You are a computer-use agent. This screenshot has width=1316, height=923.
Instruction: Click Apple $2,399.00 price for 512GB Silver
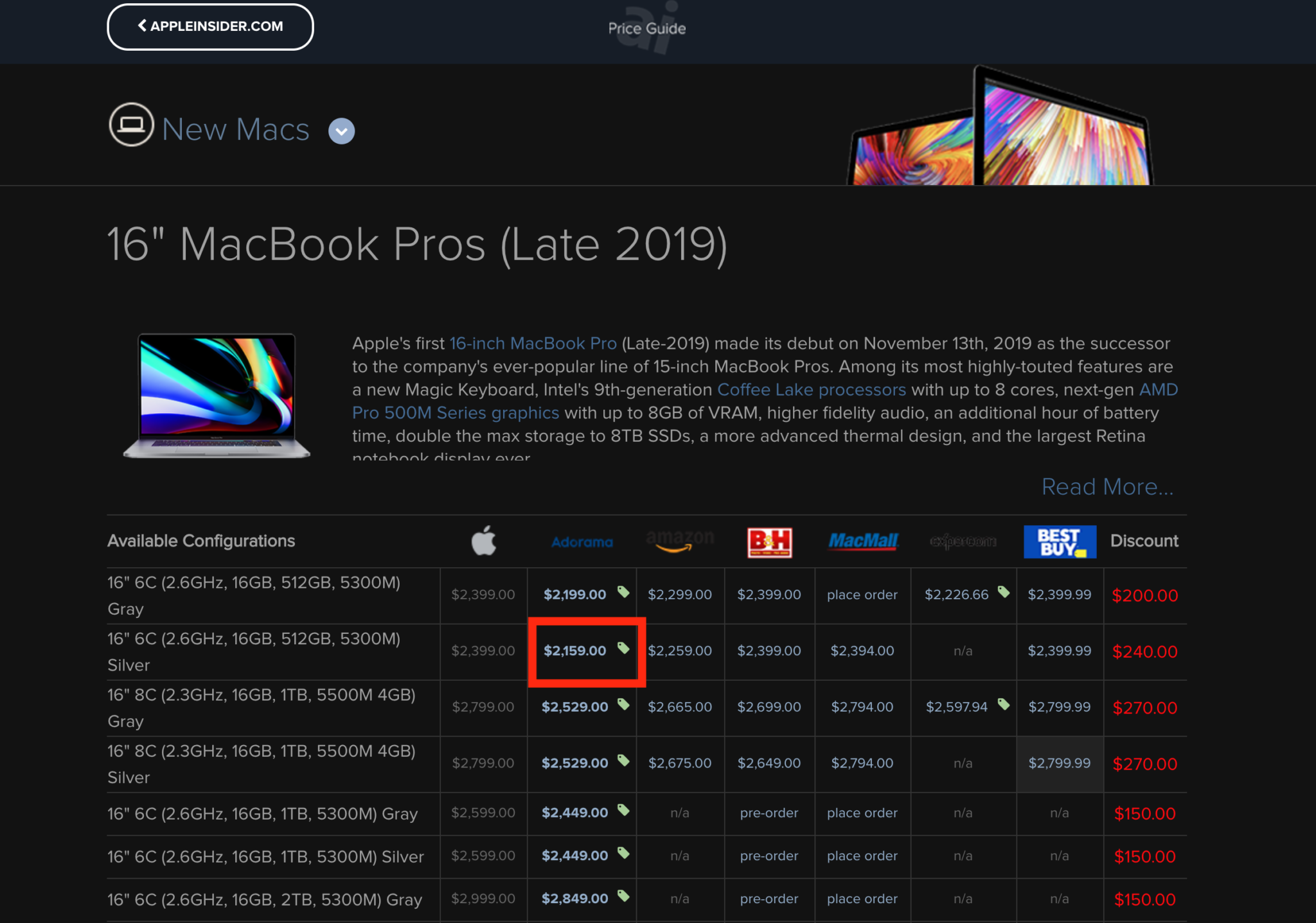click(483, 651)
